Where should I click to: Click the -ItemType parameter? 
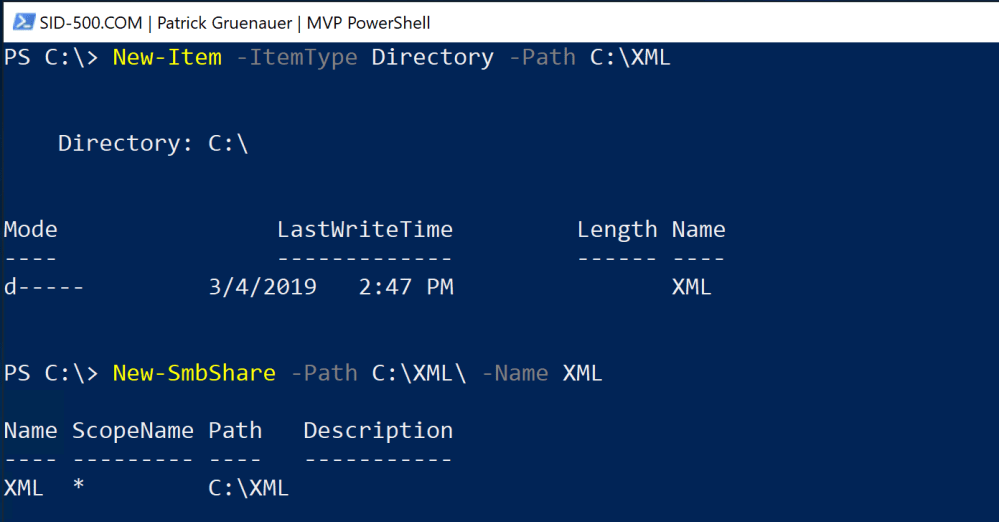pos(296,57)
